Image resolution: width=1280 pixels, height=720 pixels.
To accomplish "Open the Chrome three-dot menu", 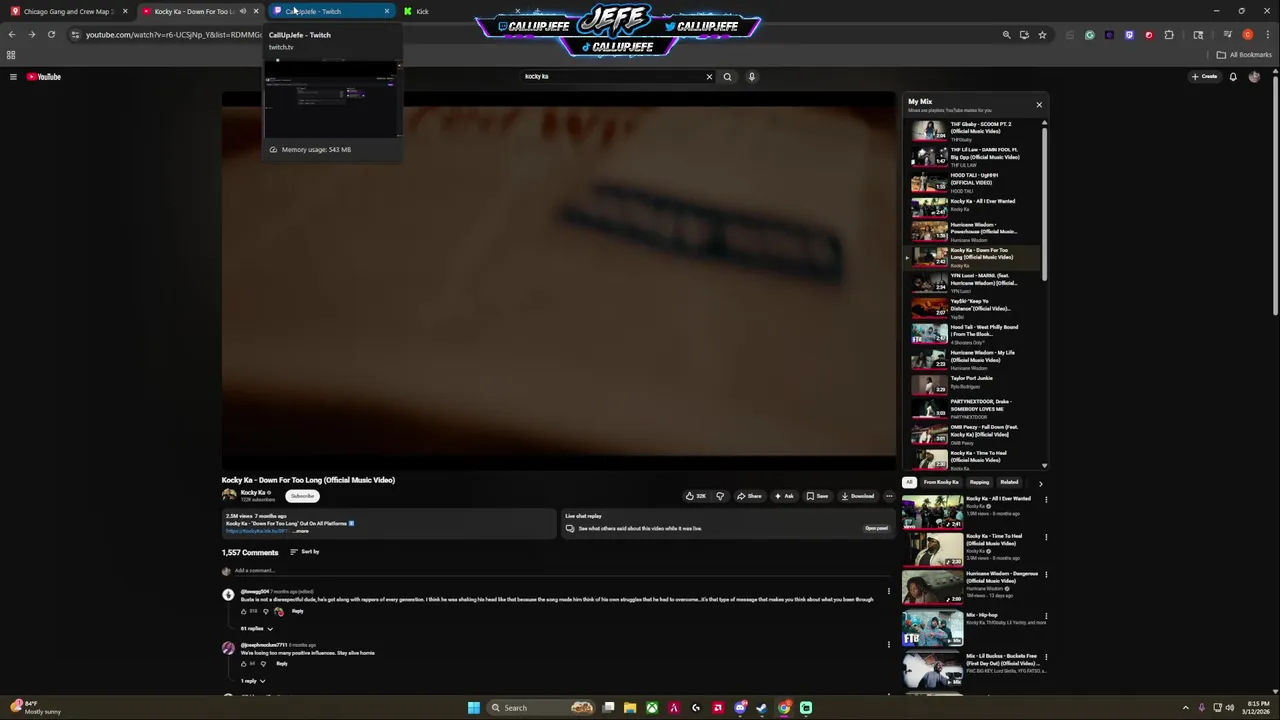I will [x=1267, y=35].
